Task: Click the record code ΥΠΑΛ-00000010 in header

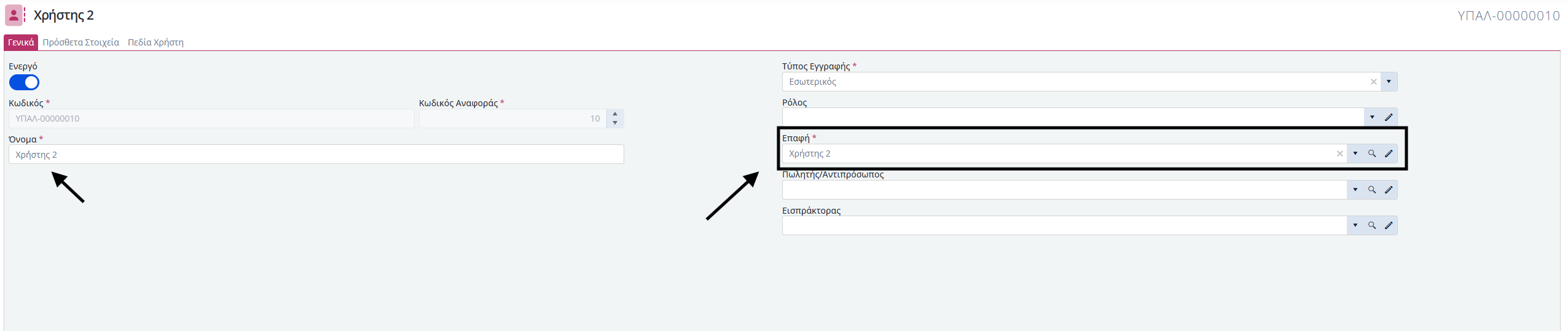Action: pos(1508,16)
